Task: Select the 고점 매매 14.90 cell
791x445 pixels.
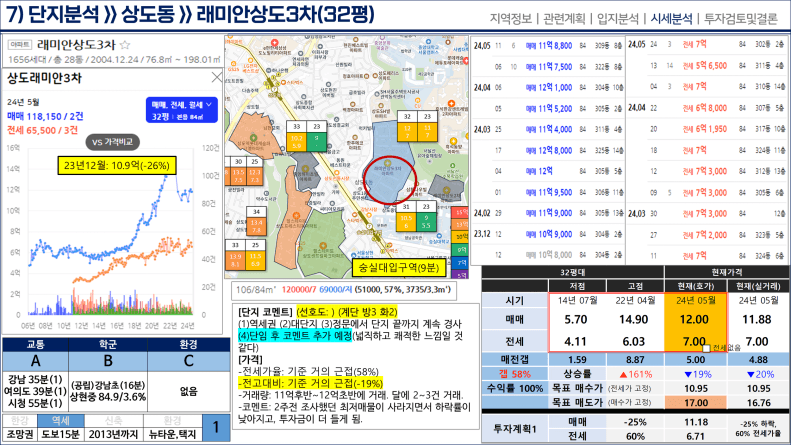Action: pyautogui.click(x=634, y=319)
